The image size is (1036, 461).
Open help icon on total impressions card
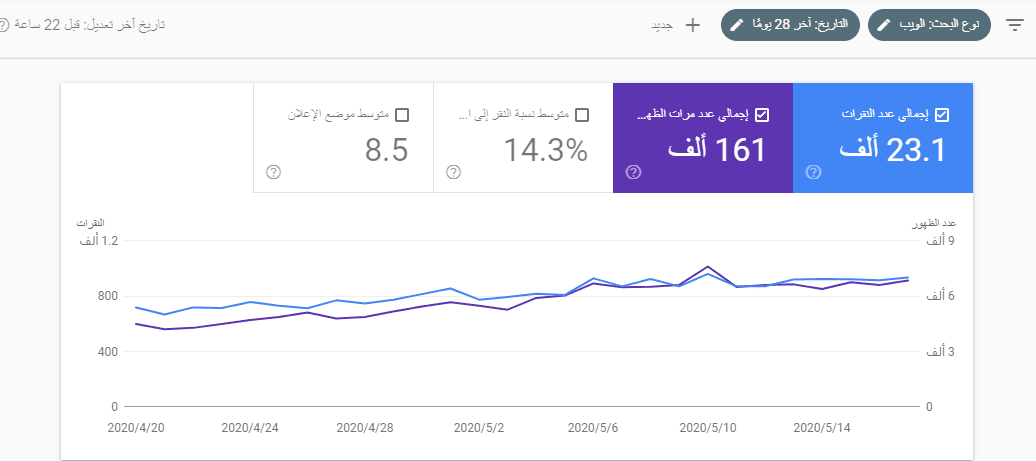click(633, 172)
